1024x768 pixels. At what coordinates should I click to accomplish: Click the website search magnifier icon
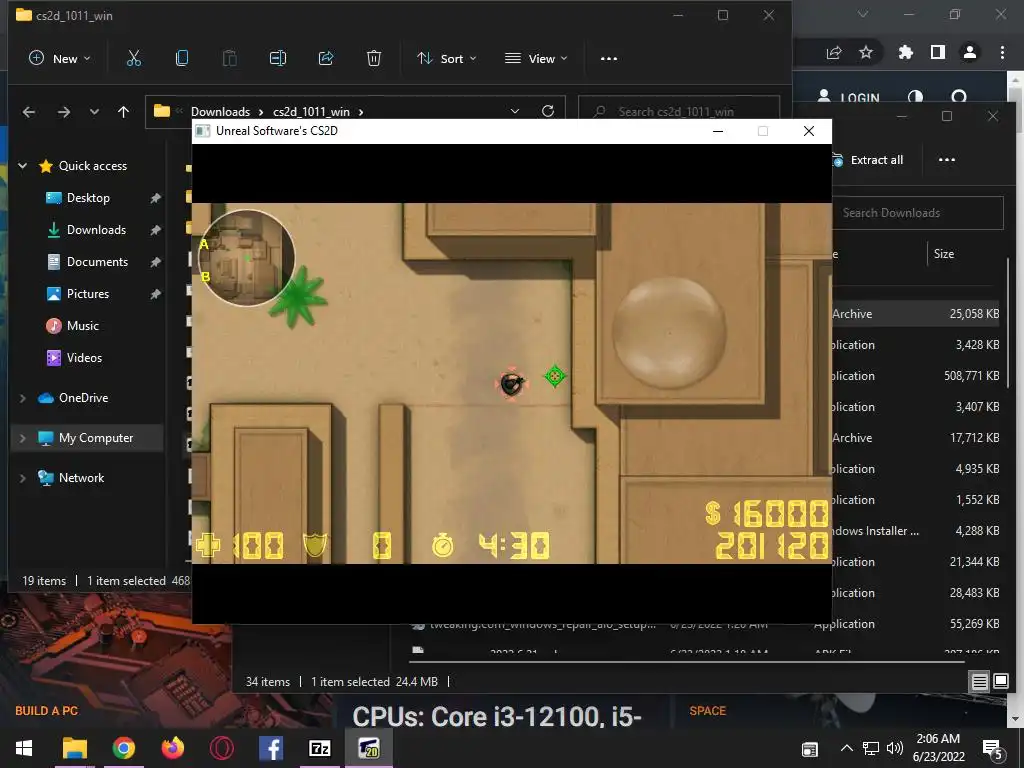(959, 97)
